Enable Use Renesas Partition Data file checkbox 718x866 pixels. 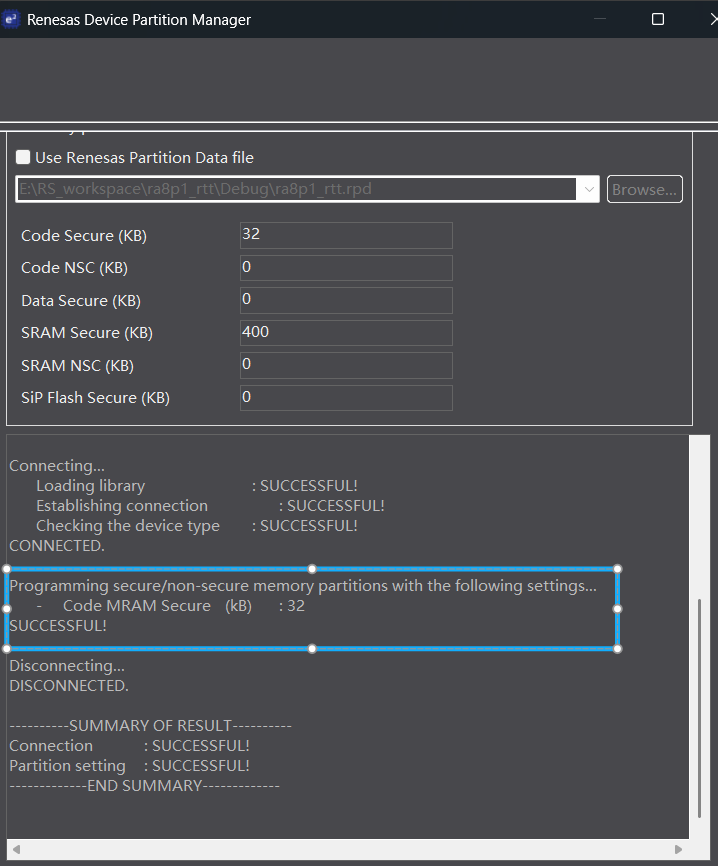[23, 157]
